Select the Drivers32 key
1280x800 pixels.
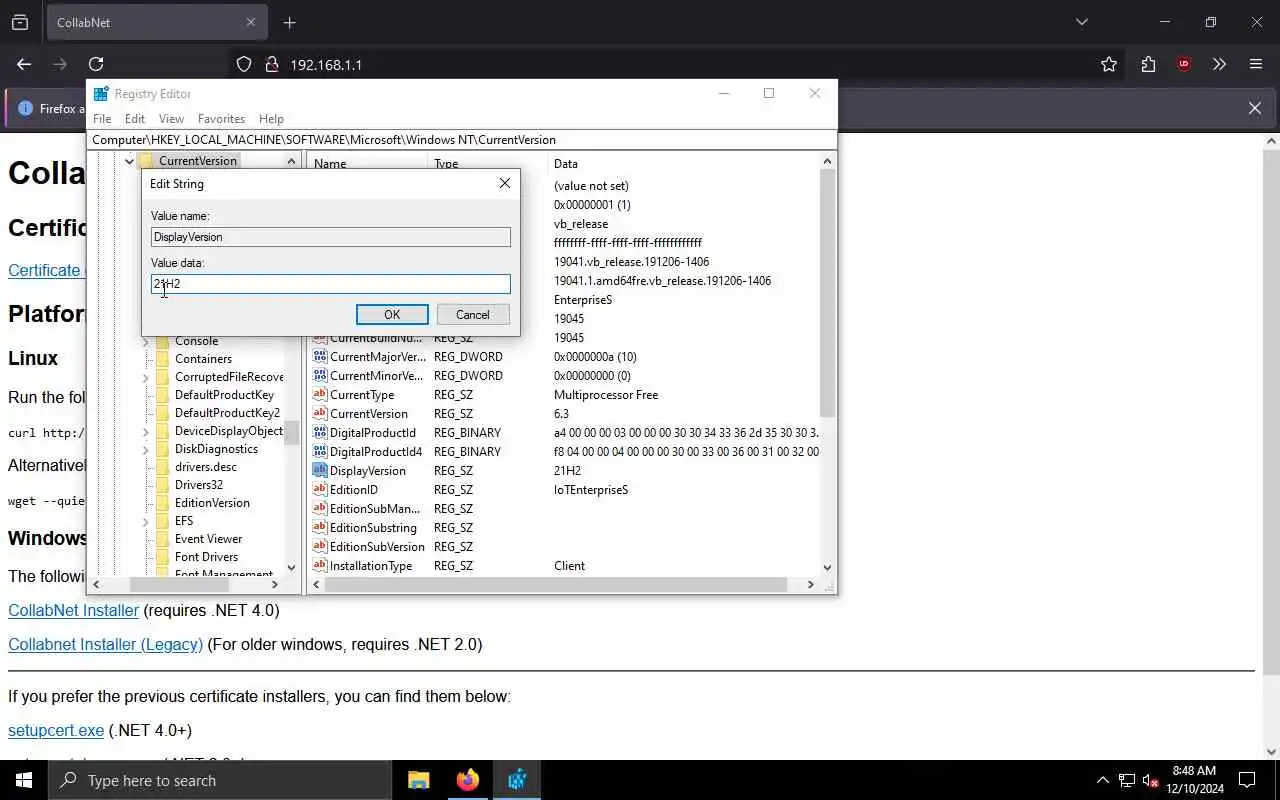[198, 485]
